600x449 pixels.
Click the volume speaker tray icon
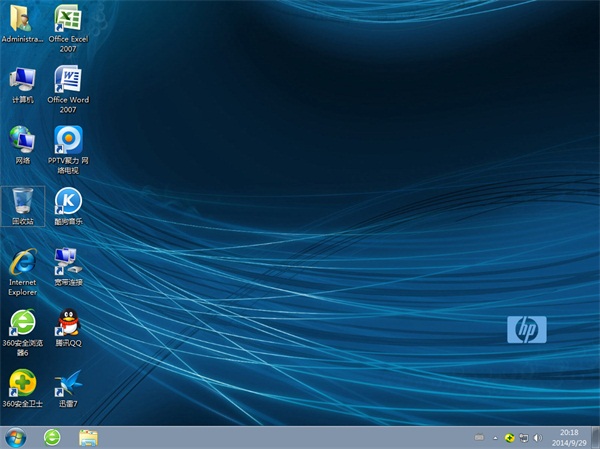[x=539, y=438]
